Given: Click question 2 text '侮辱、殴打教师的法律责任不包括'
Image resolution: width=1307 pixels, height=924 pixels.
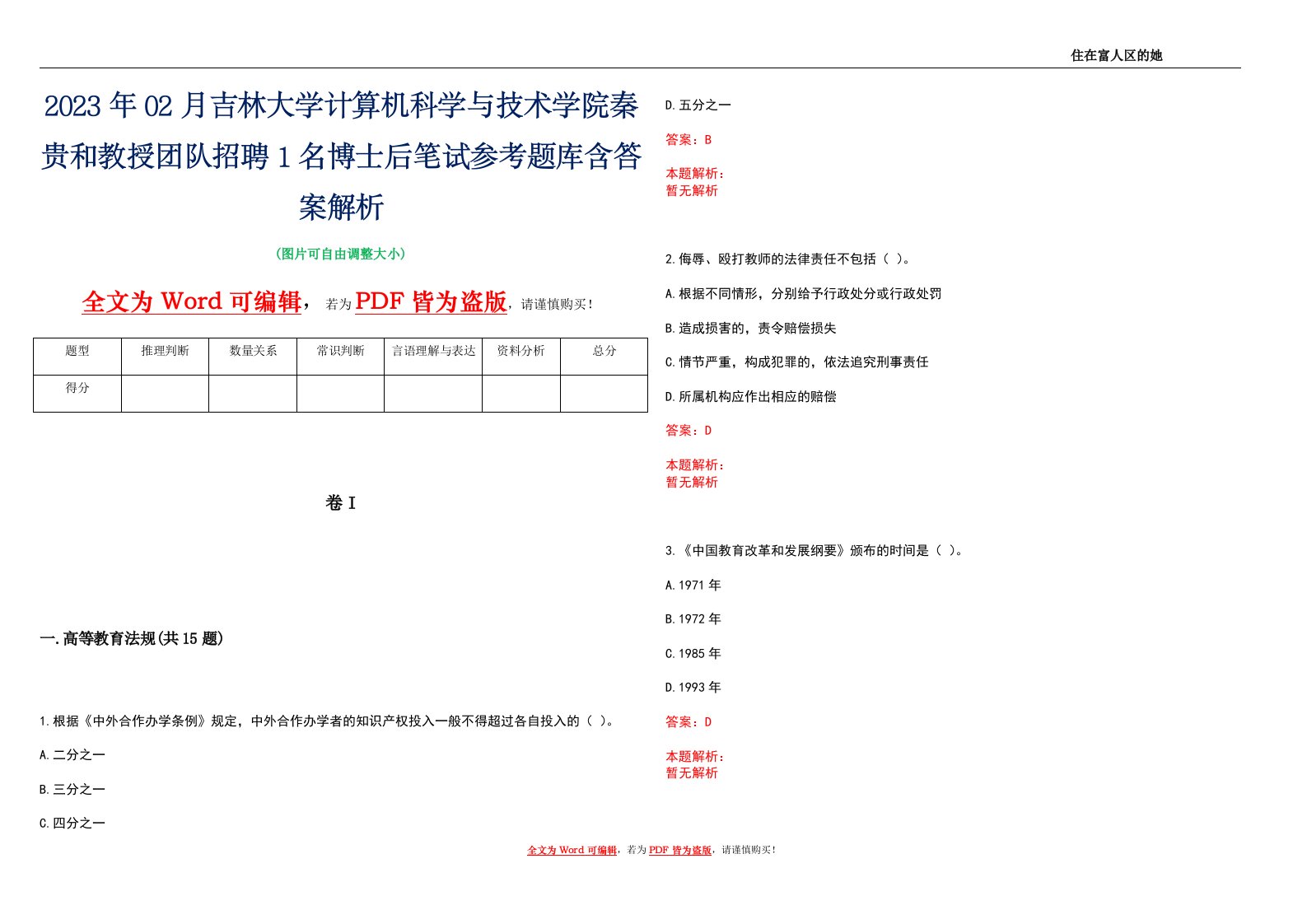Looking at the screenshot, I should [x=788, y=259].
